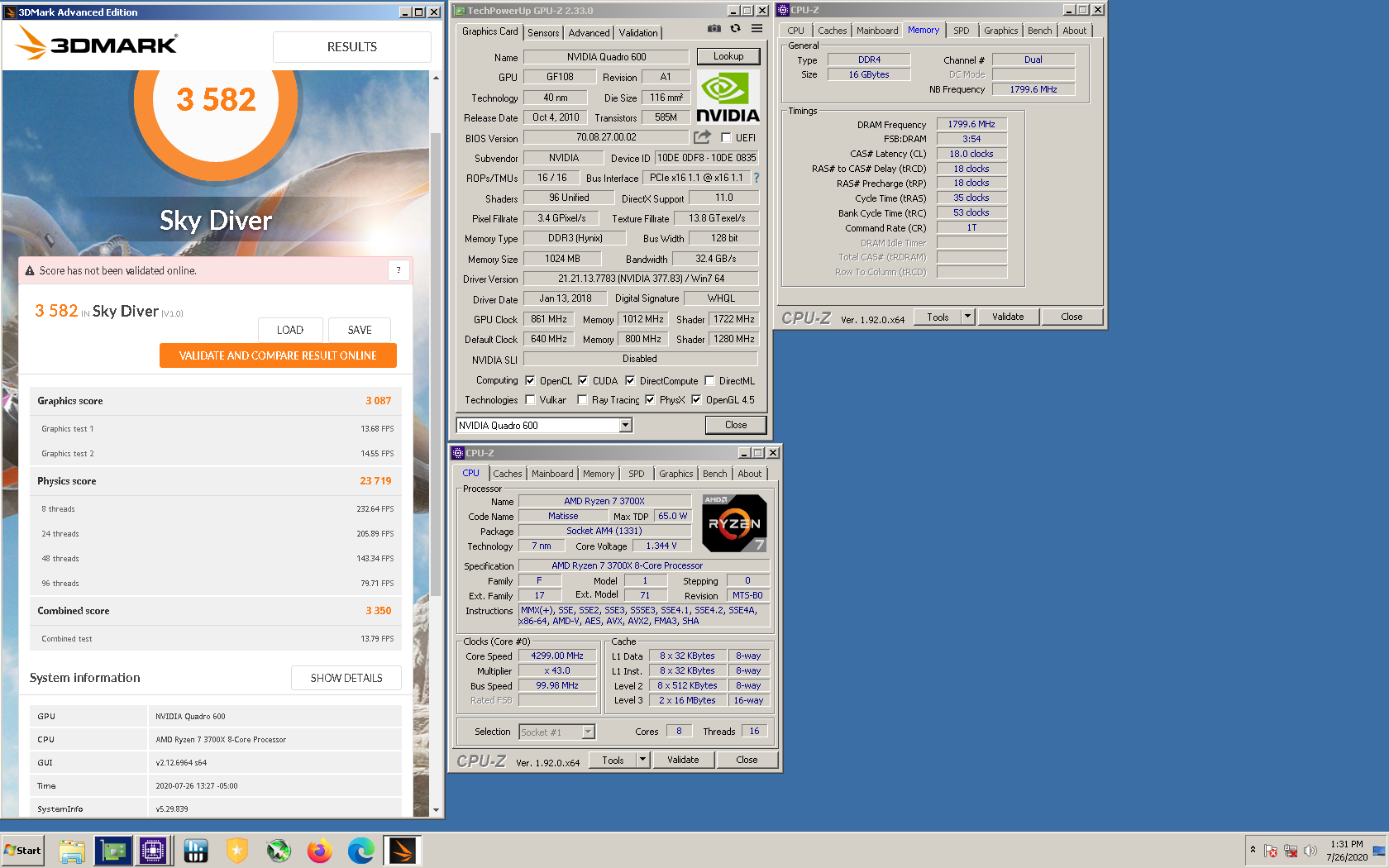Toggle the DirectCompute checkbox
Viewport: 1389px width, 868px height.
click(x=630, y=381)
